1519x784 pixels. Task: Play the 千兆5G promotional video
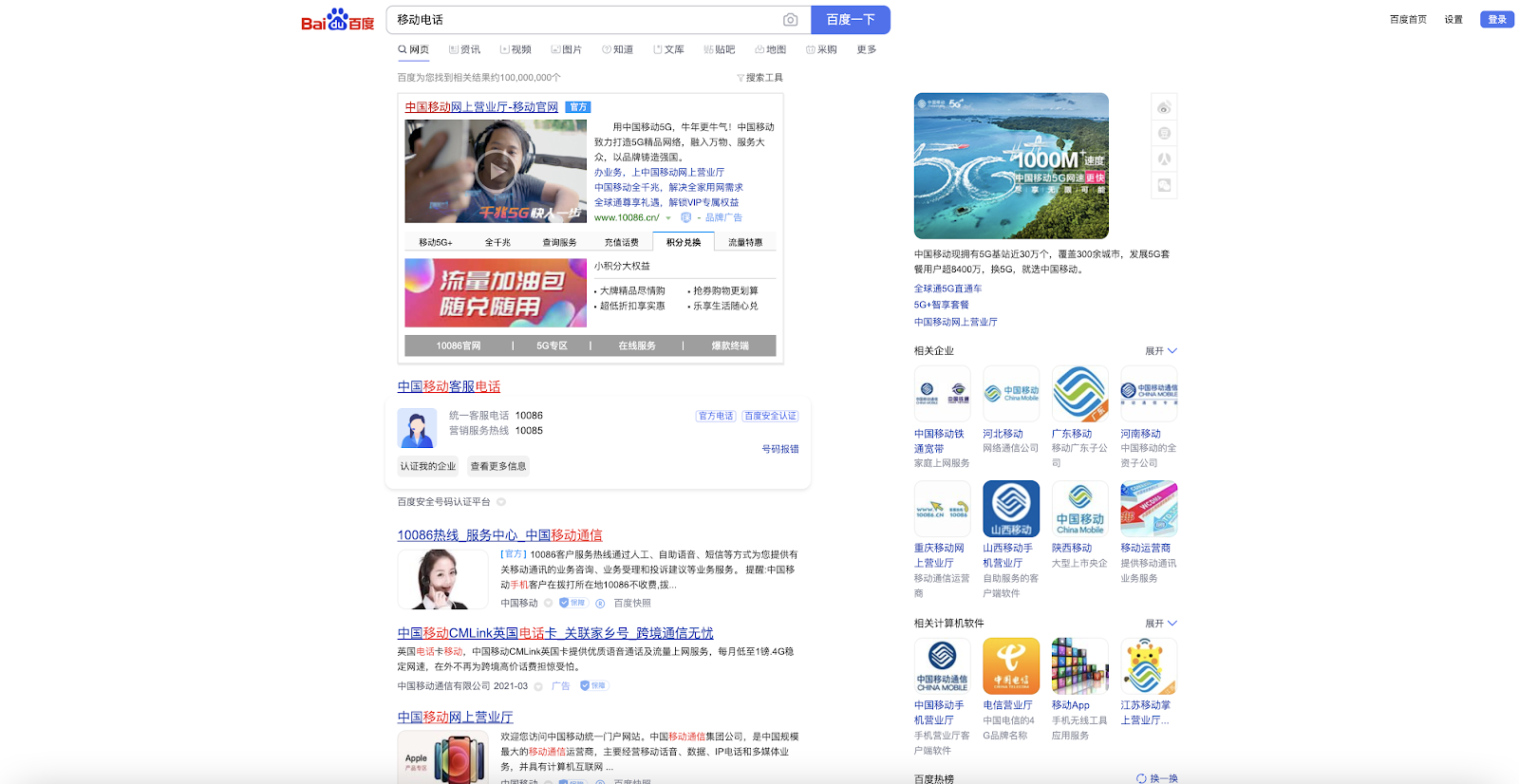tap(496, 171)
